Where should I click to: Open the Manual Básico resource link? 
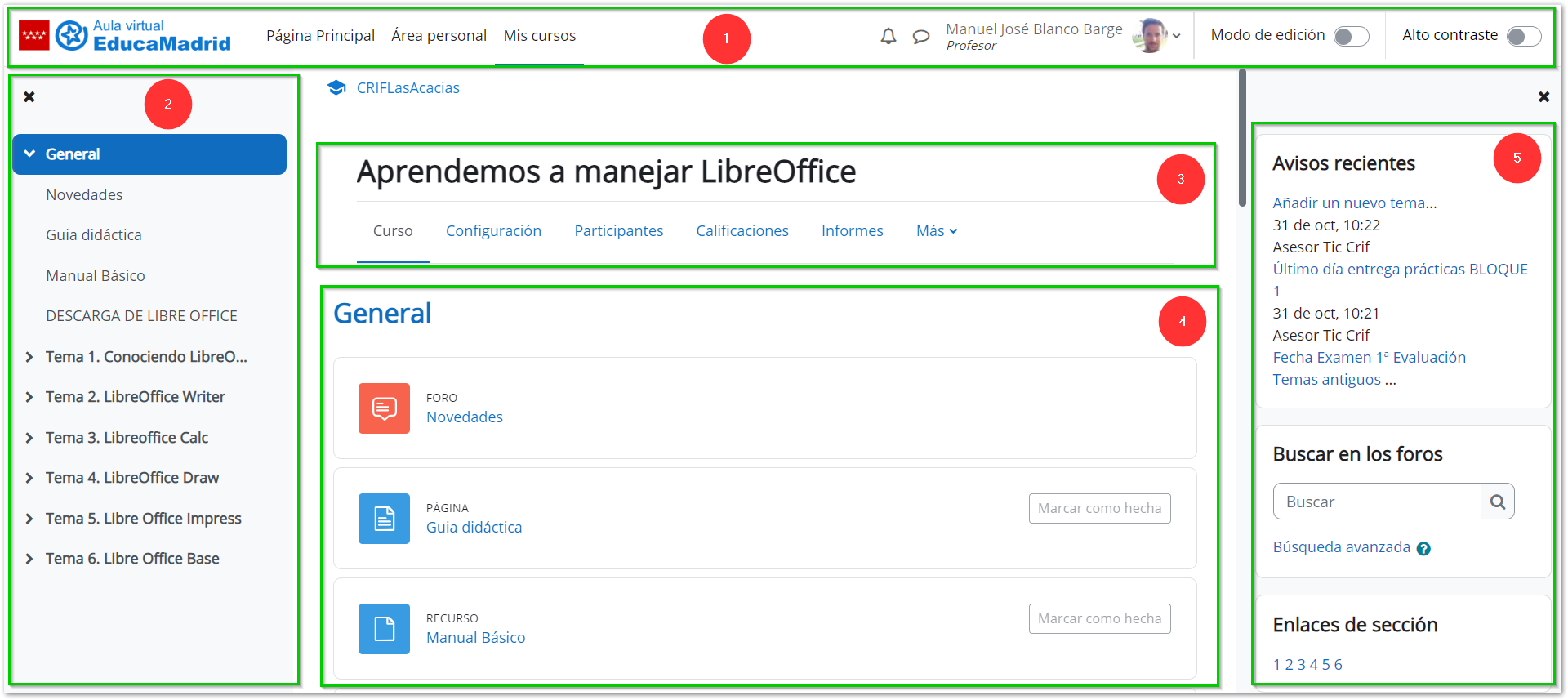pyautogui.click(x=475, y=638)
